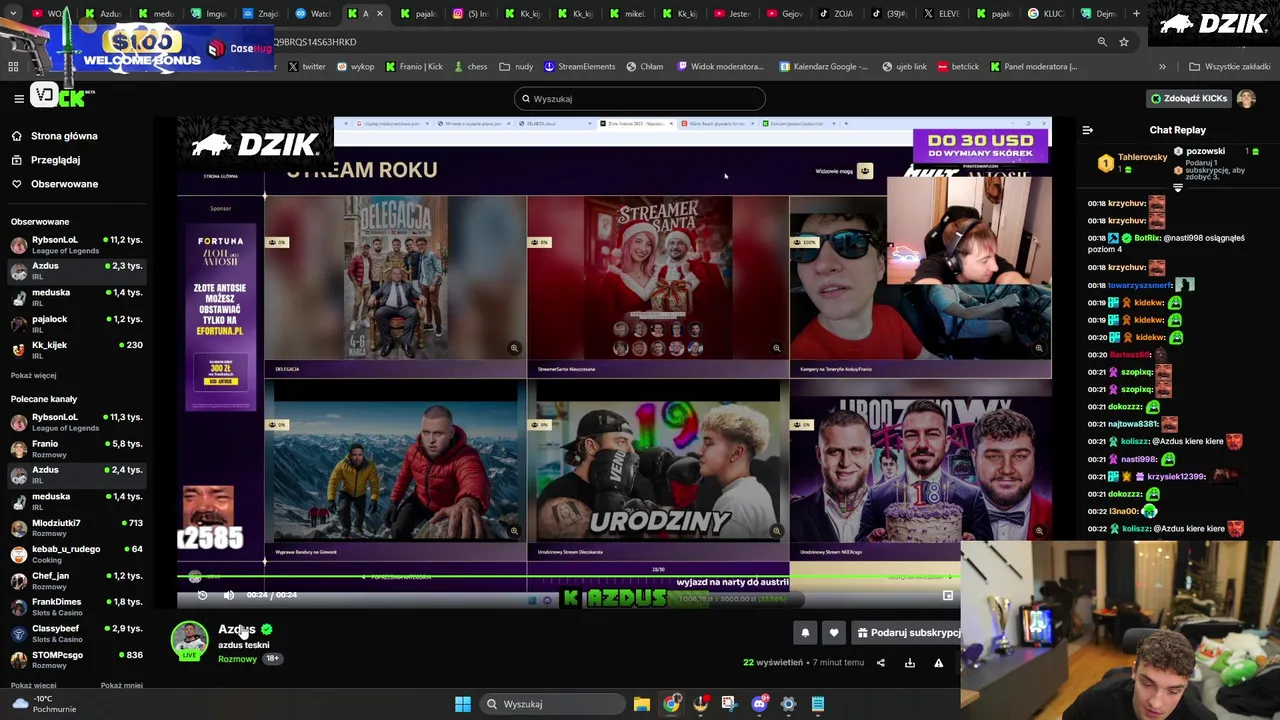
Task: Click the clip playback progress bar
Action: click(x=568, y=577)
